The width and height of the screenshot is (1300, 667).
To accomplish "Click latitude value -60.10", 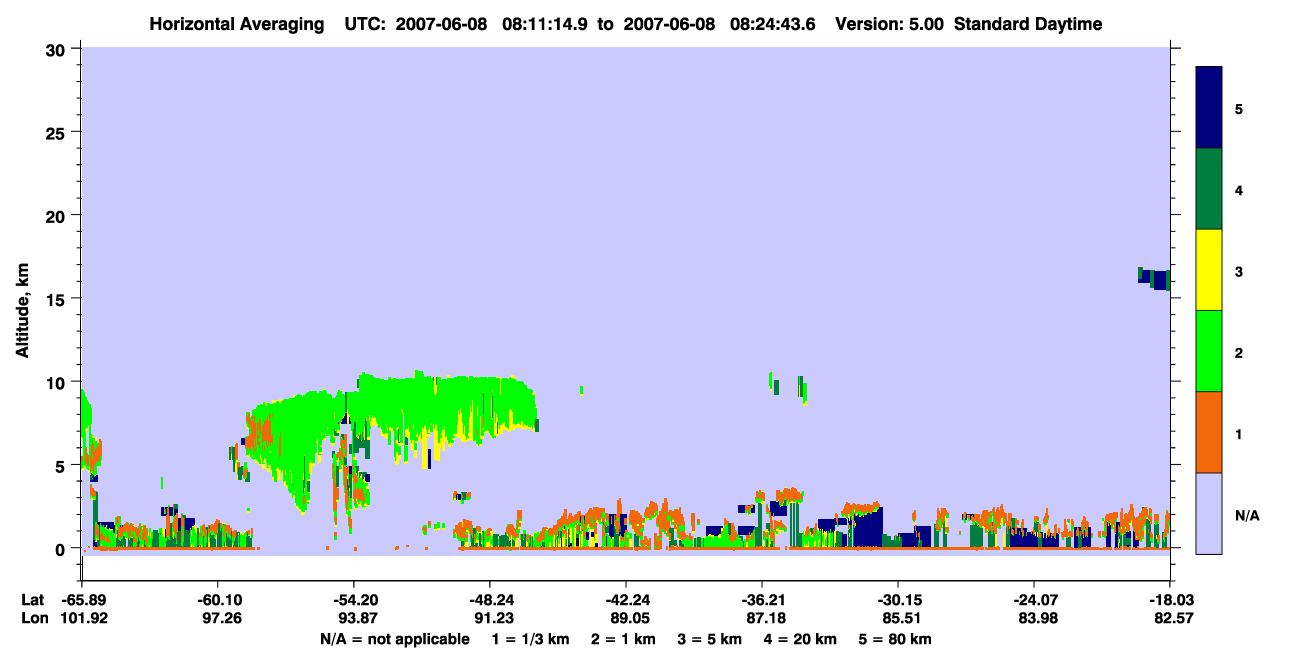I will 217,600.
